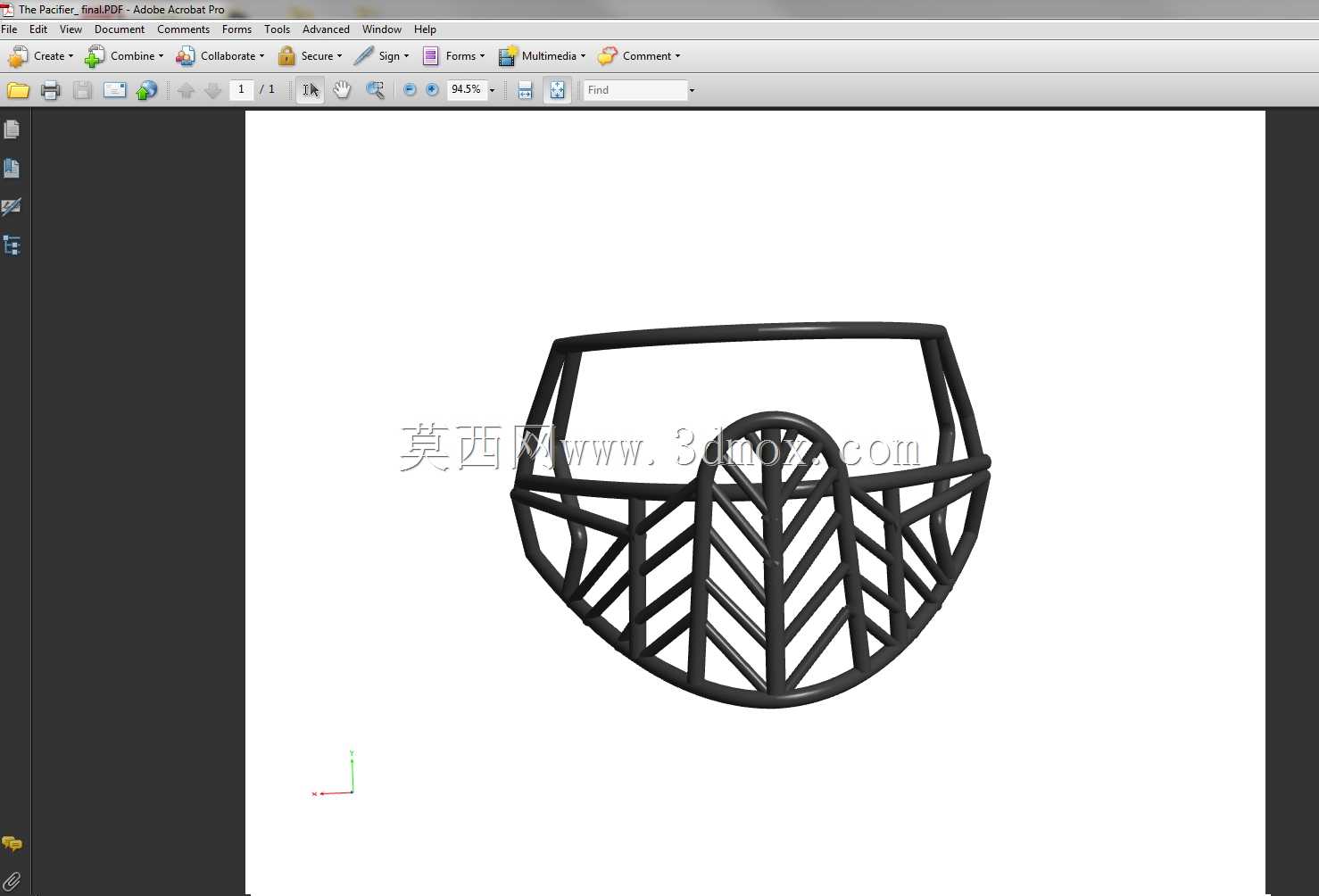This screenshot has width=1319, height=896.
Task: Open the Edit menu
Action: [38, 29]
